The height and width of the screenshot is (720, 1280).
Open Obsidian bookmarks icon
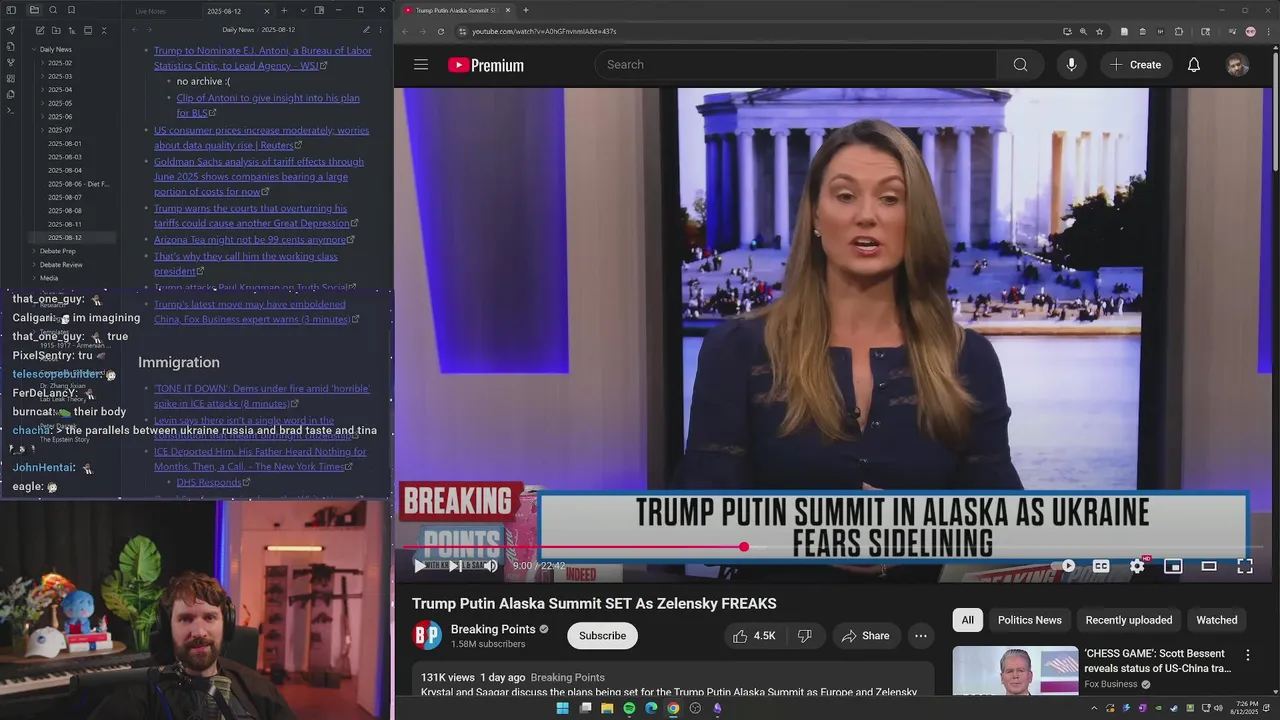coord(72,10)
